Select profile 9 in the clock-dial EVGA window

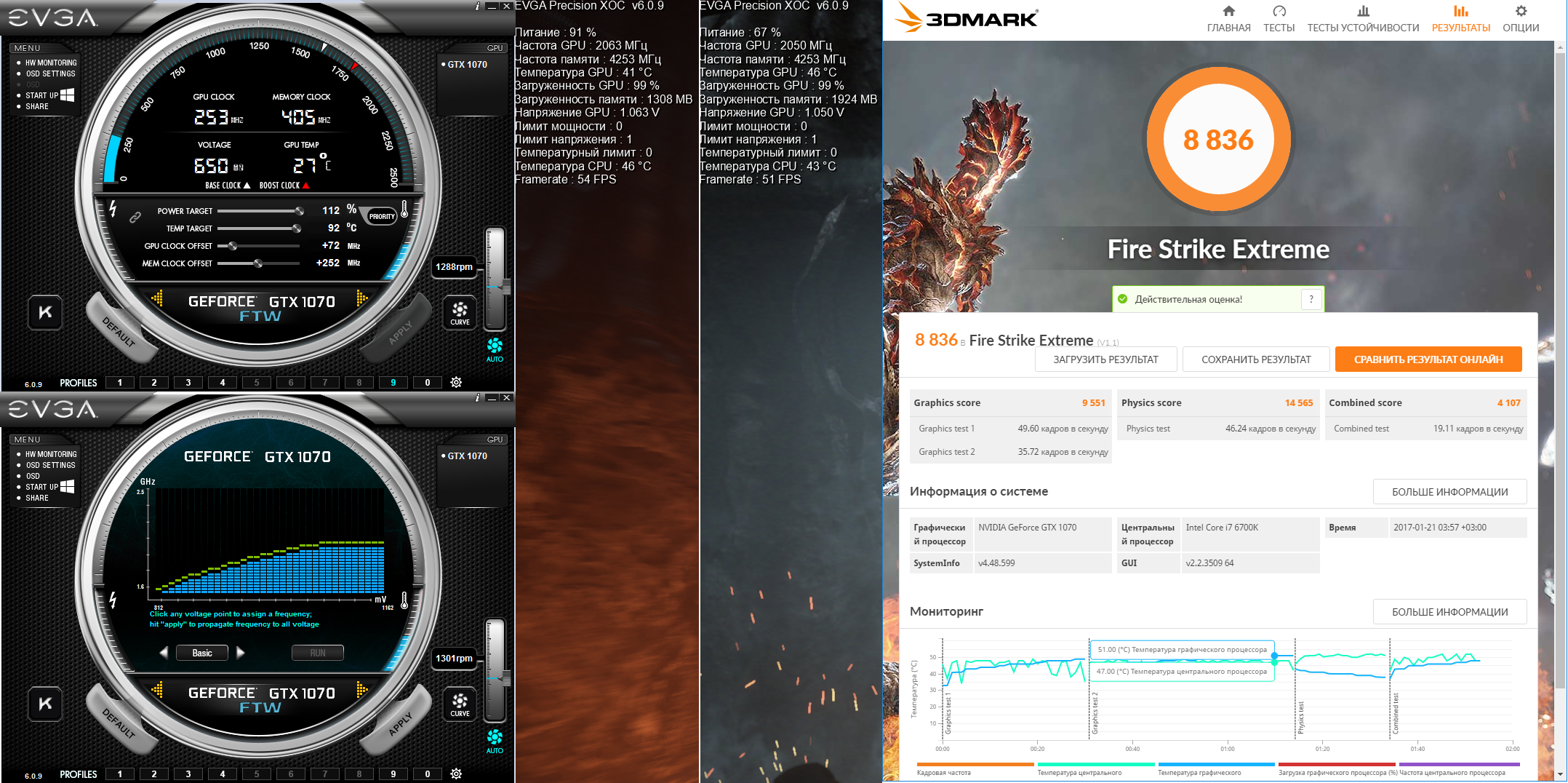click(x=393, y=383)
